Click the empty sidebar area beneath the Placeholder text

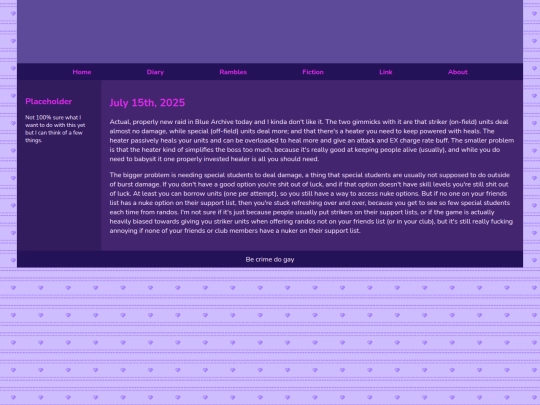[59, 196]
